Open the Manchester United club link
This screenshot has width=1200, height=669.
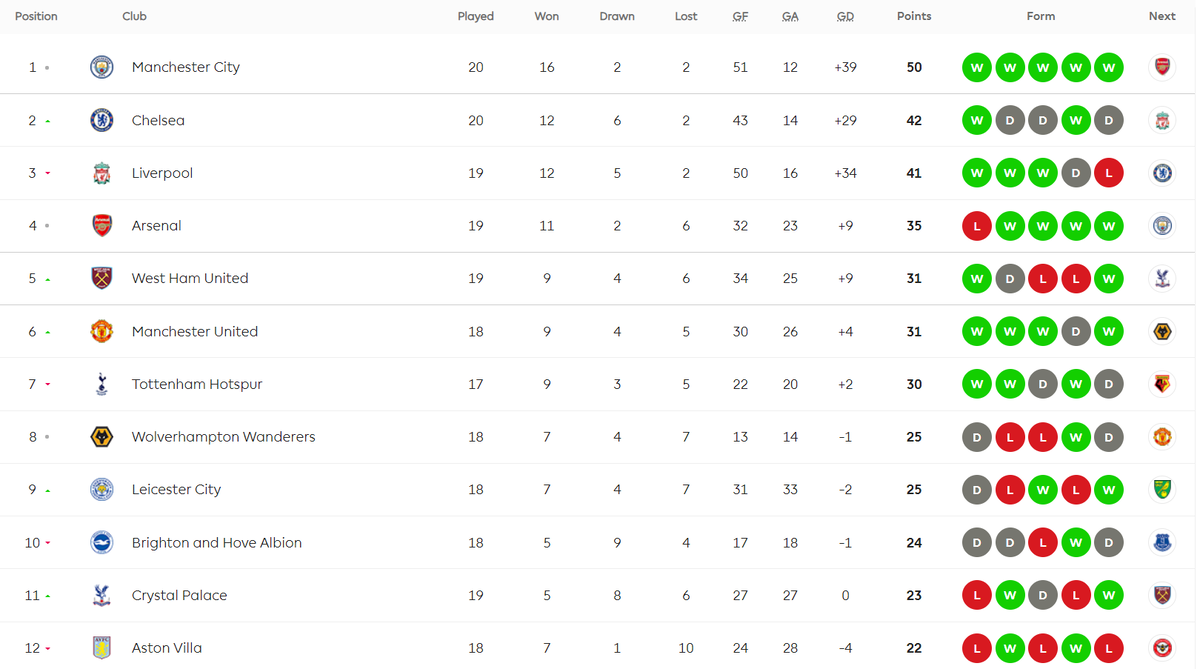point(195,331)
